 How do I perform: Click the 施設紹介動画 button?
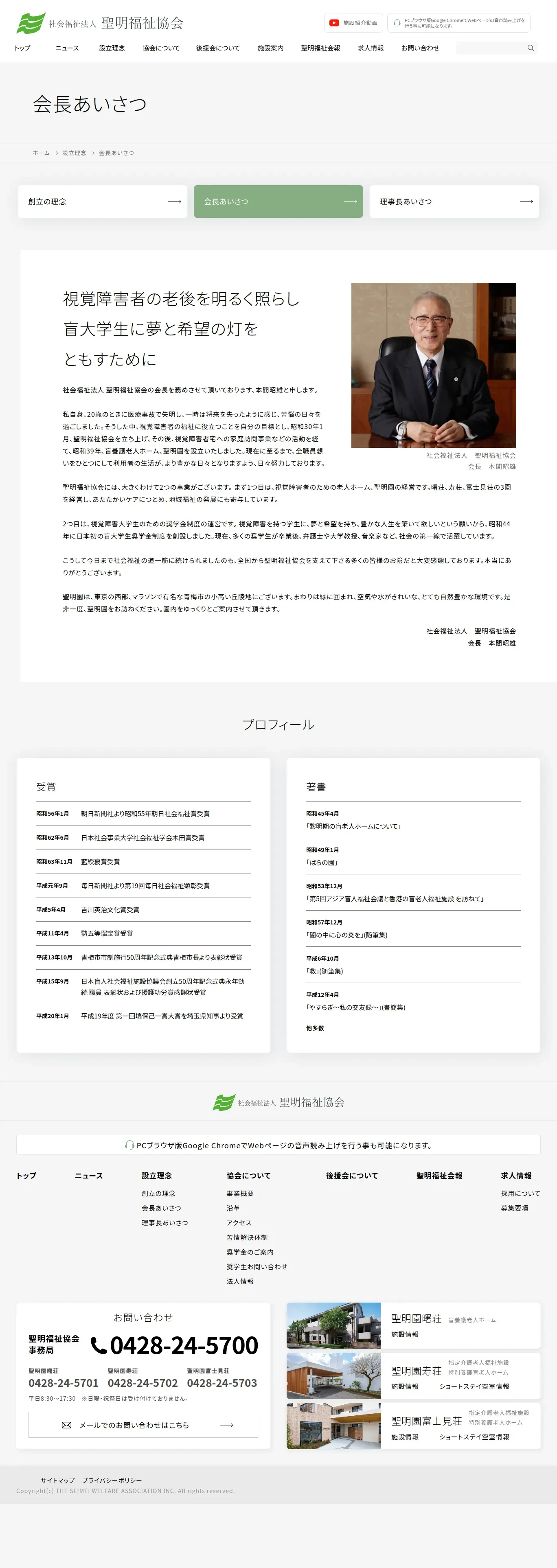[x=353, y=23]
